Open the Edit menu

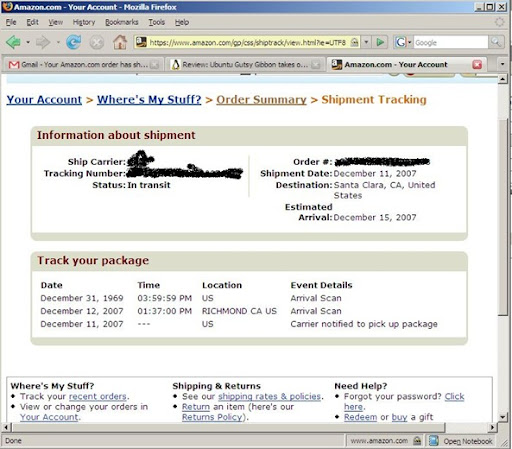(x=32, y=22)
